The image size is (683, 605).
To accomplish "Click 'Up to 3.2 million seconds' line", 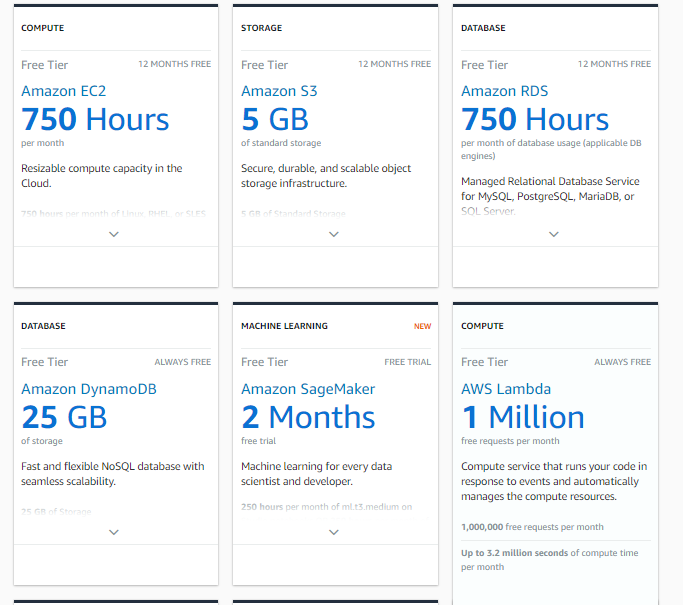I will coord(550,560).
